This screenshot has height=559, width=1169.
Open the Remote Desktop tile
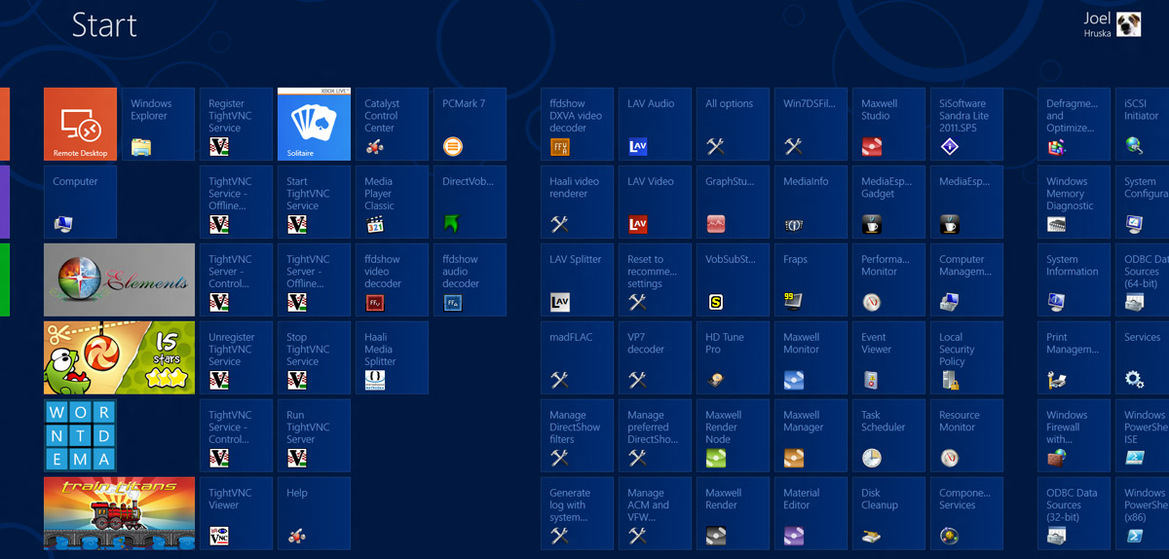click(x=81, y=124)
